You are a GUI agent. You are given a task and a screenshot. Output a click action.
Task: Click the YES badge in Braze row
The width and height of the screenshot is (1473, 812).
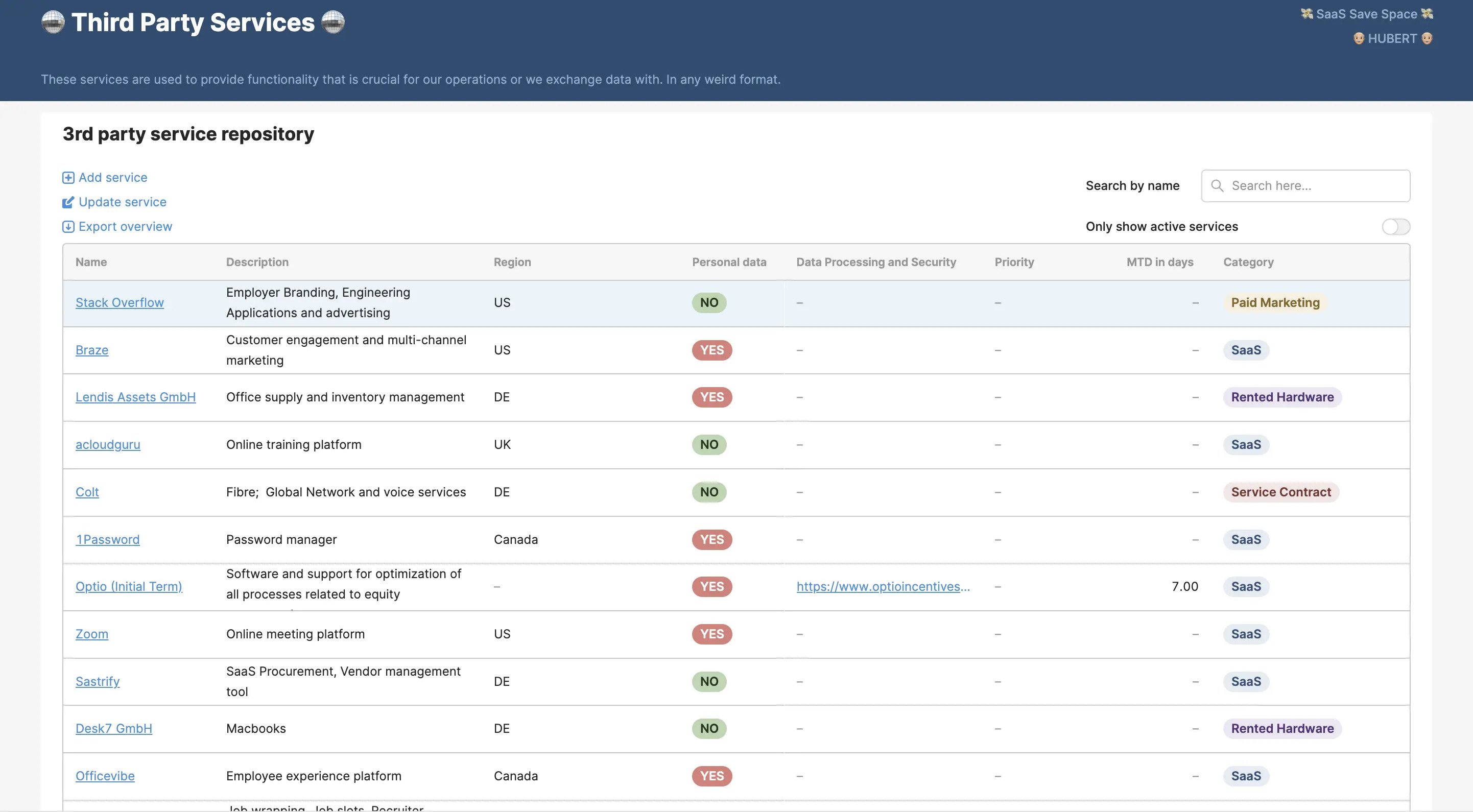(x=712, y=350)
